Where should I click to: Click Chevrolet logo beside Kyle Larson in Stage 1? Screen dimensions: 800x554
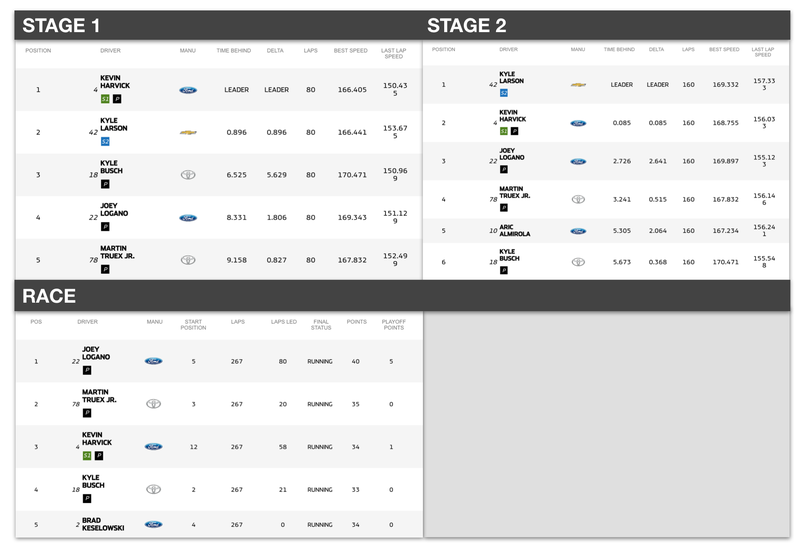188,133
